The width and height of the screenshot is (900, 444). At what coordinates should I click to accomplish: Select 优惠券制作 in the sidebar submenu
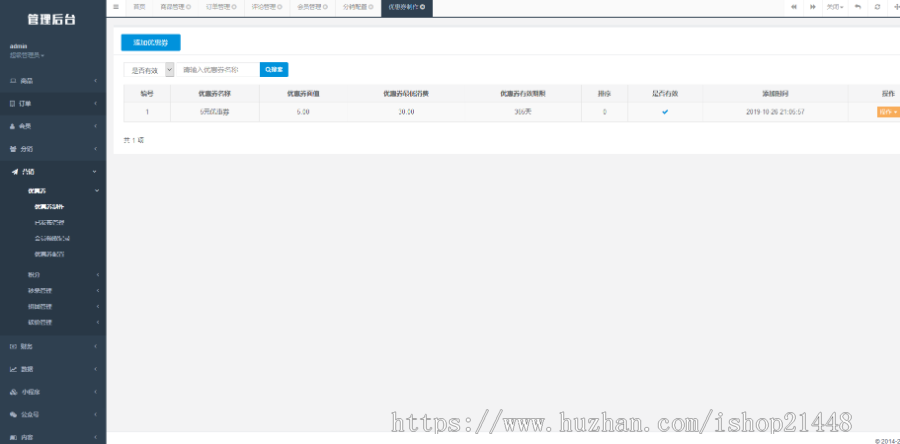[x=49, y=207]
